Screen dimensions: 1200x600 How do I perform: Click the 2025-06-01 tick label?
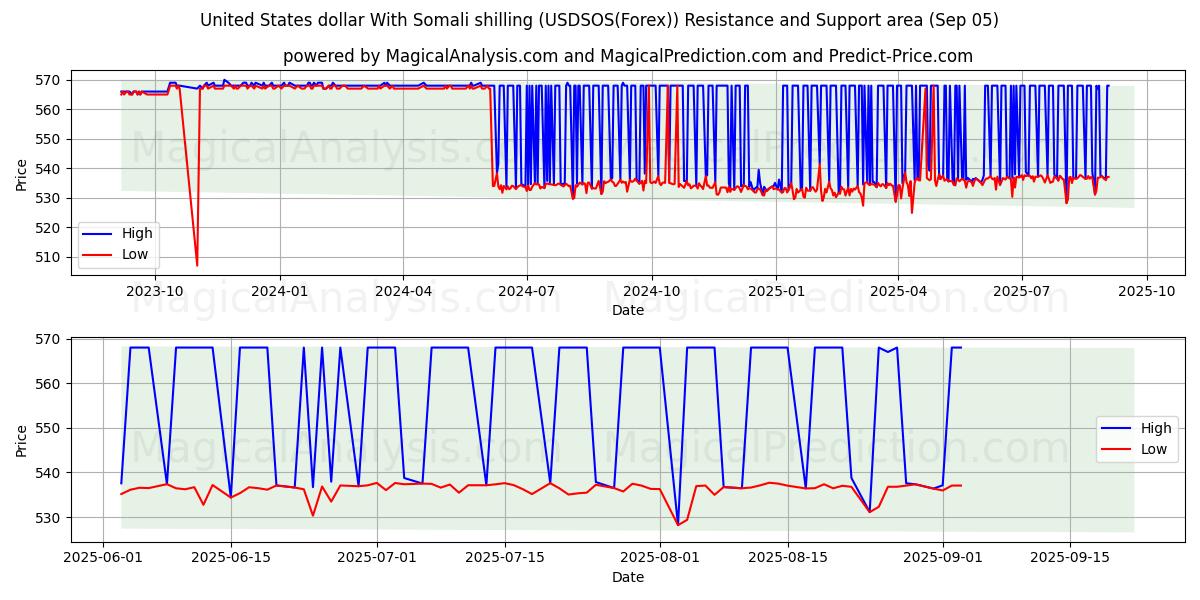(103, 557)
